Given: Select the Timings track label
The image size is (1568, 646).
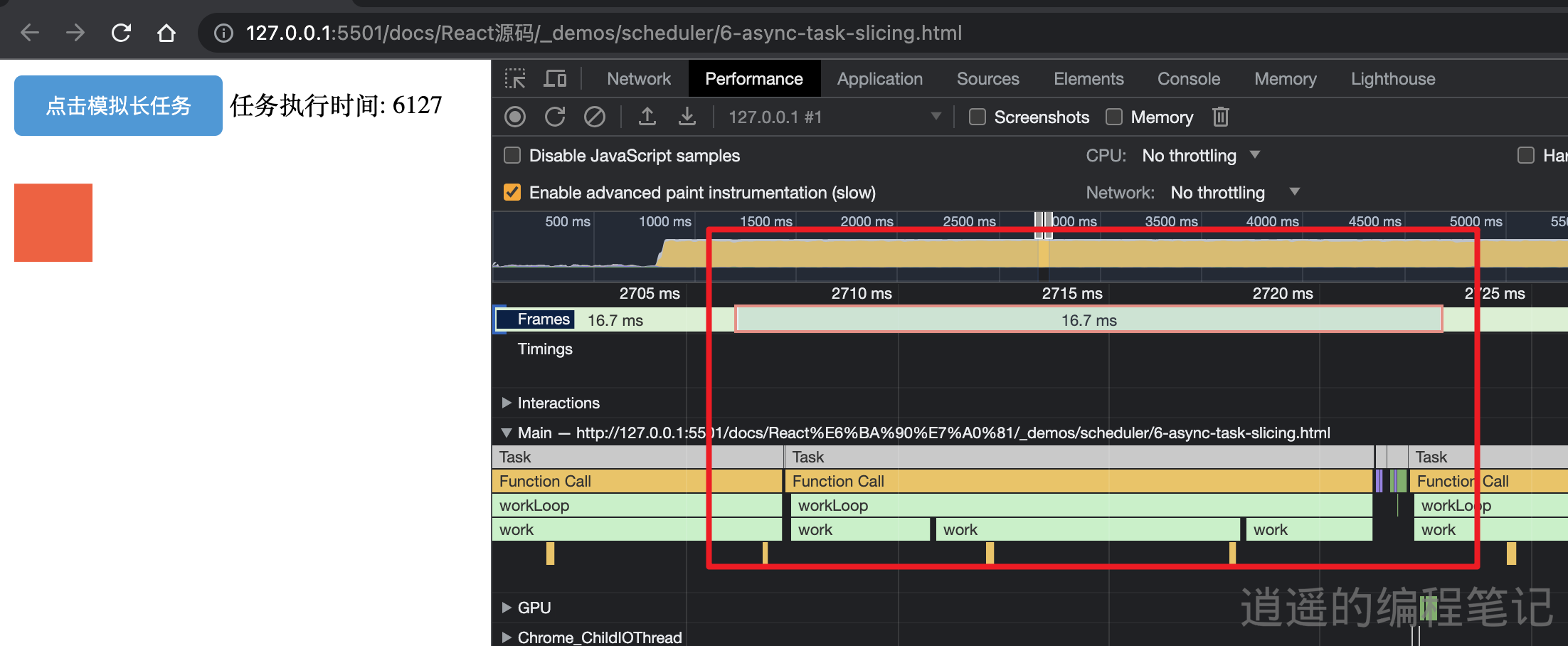Looking at the screenshot, I should (x=545, y=349).
